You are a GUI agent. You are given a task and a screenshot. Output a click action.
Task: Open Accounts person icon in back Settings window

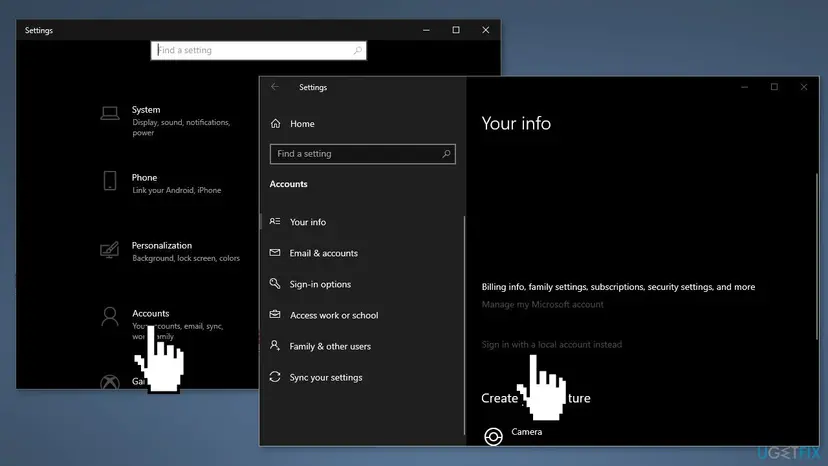tap(110, 317)
